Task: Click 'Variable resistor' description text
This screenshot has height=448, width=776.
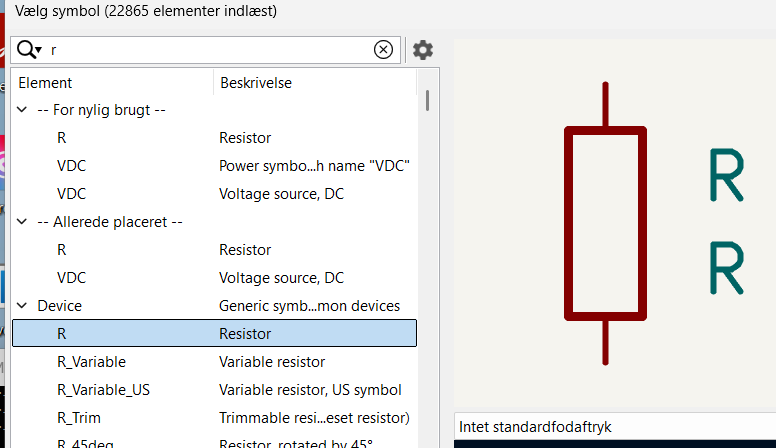Action: (272, 362)
